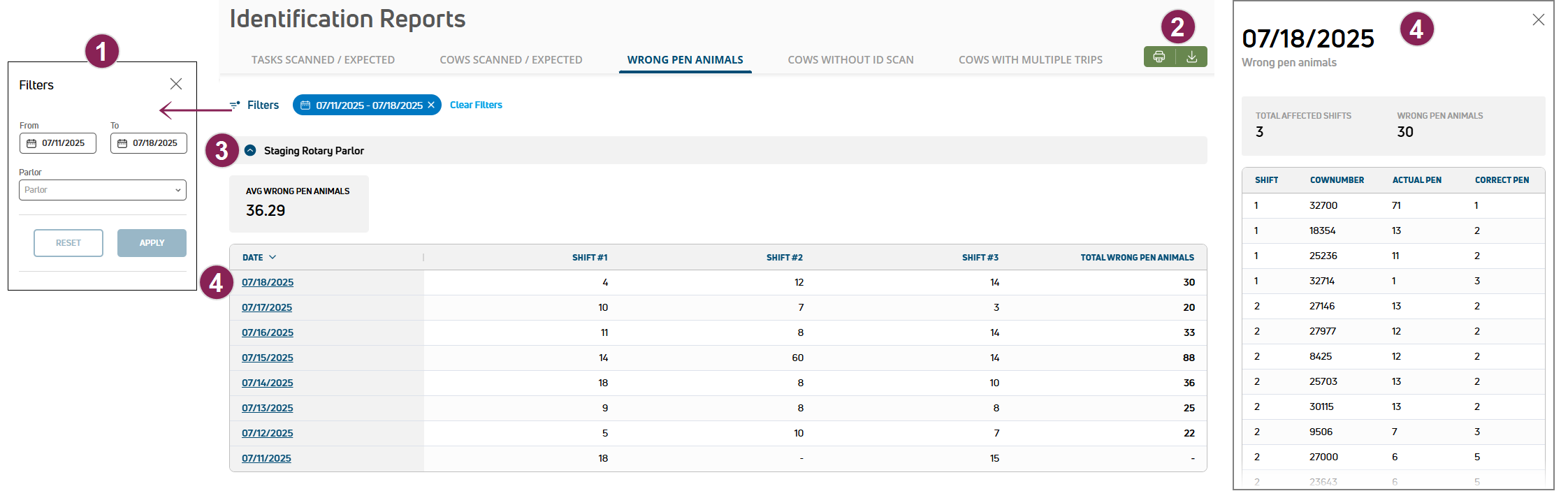Switch to Cows Without ID Scan tab
Viewport: 1568px width, 498px height.
850,60
